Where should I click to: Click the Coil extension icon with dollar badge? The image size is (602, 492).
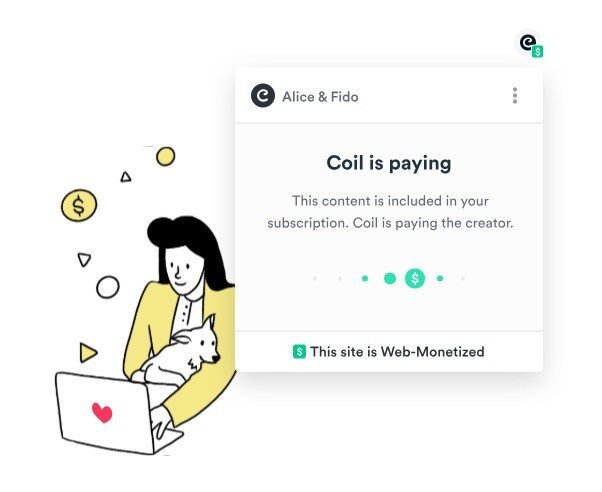point(530,45)
